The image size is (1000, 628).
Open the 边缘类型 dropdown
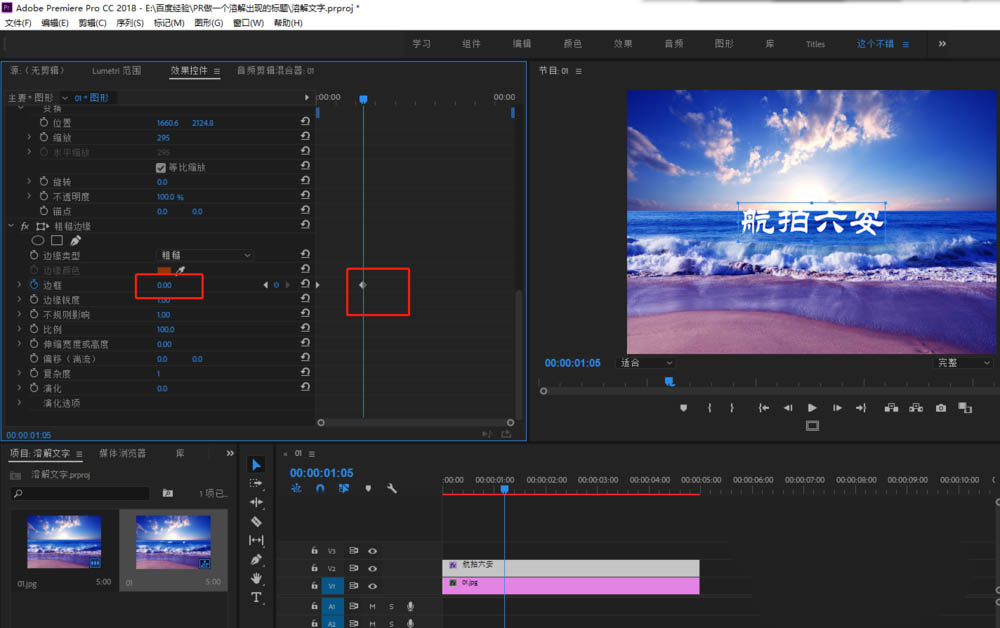205,256
